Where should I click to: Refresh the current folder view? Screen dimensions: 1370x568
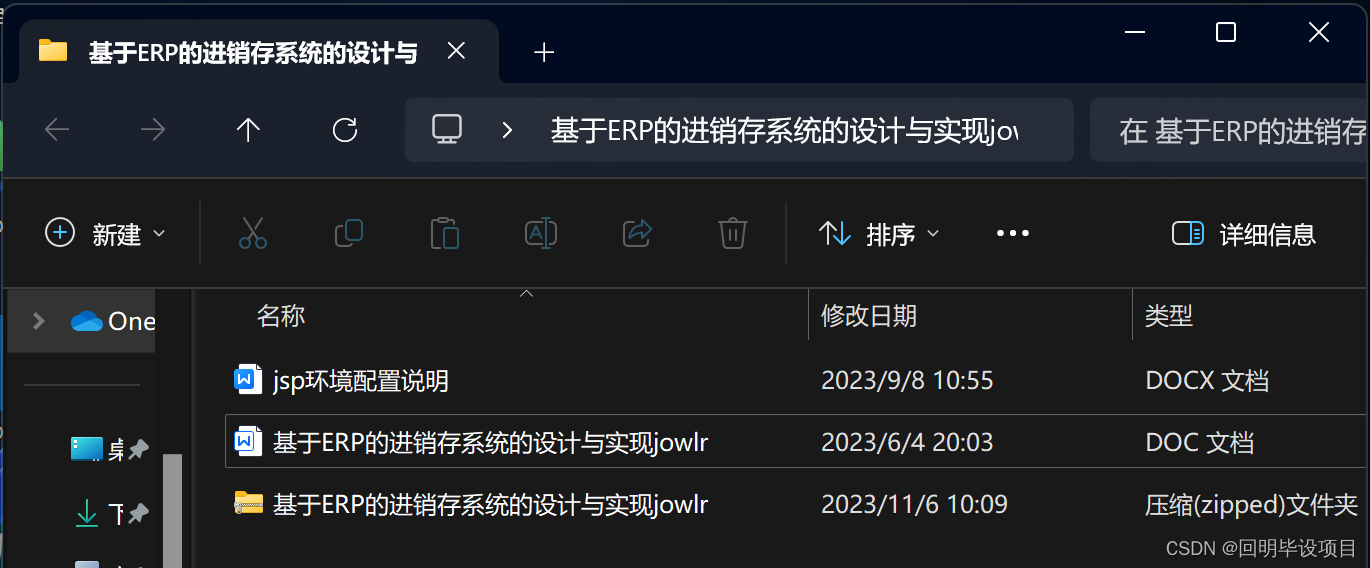pos(345,130)
